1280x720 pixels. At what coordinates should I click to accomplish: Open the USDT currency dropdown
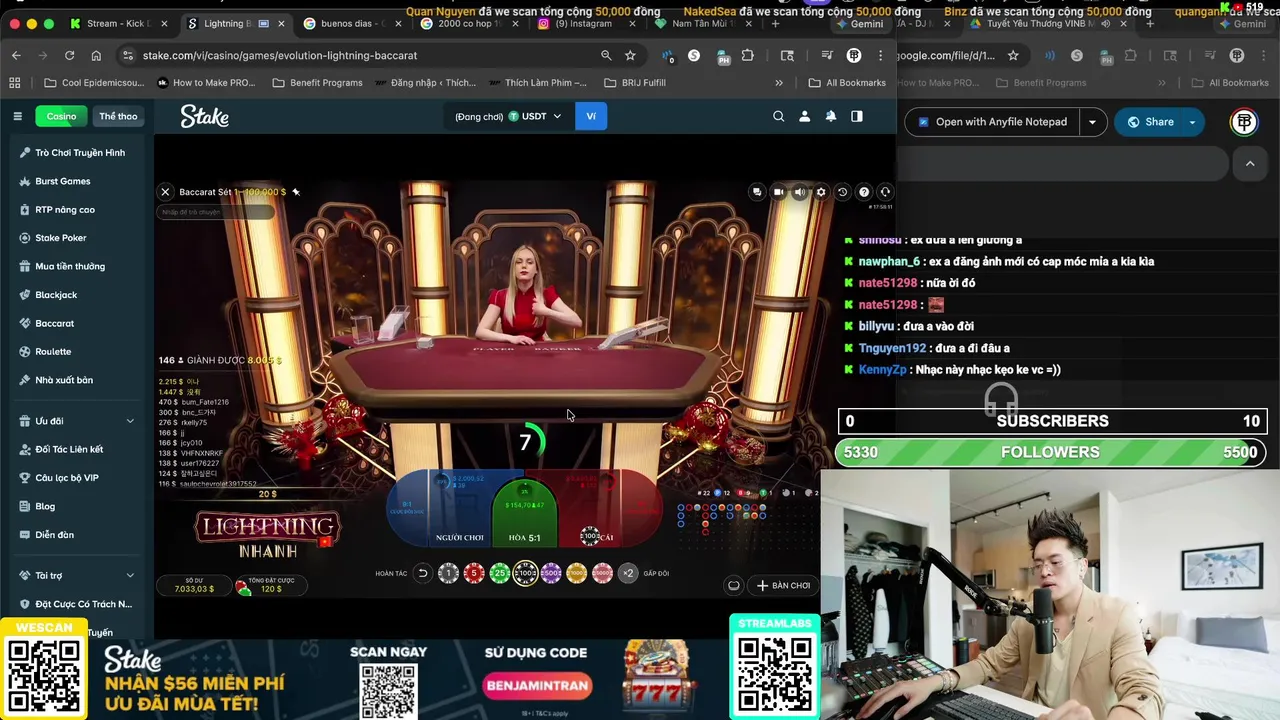pyautogui.click(x=535, y=116)
